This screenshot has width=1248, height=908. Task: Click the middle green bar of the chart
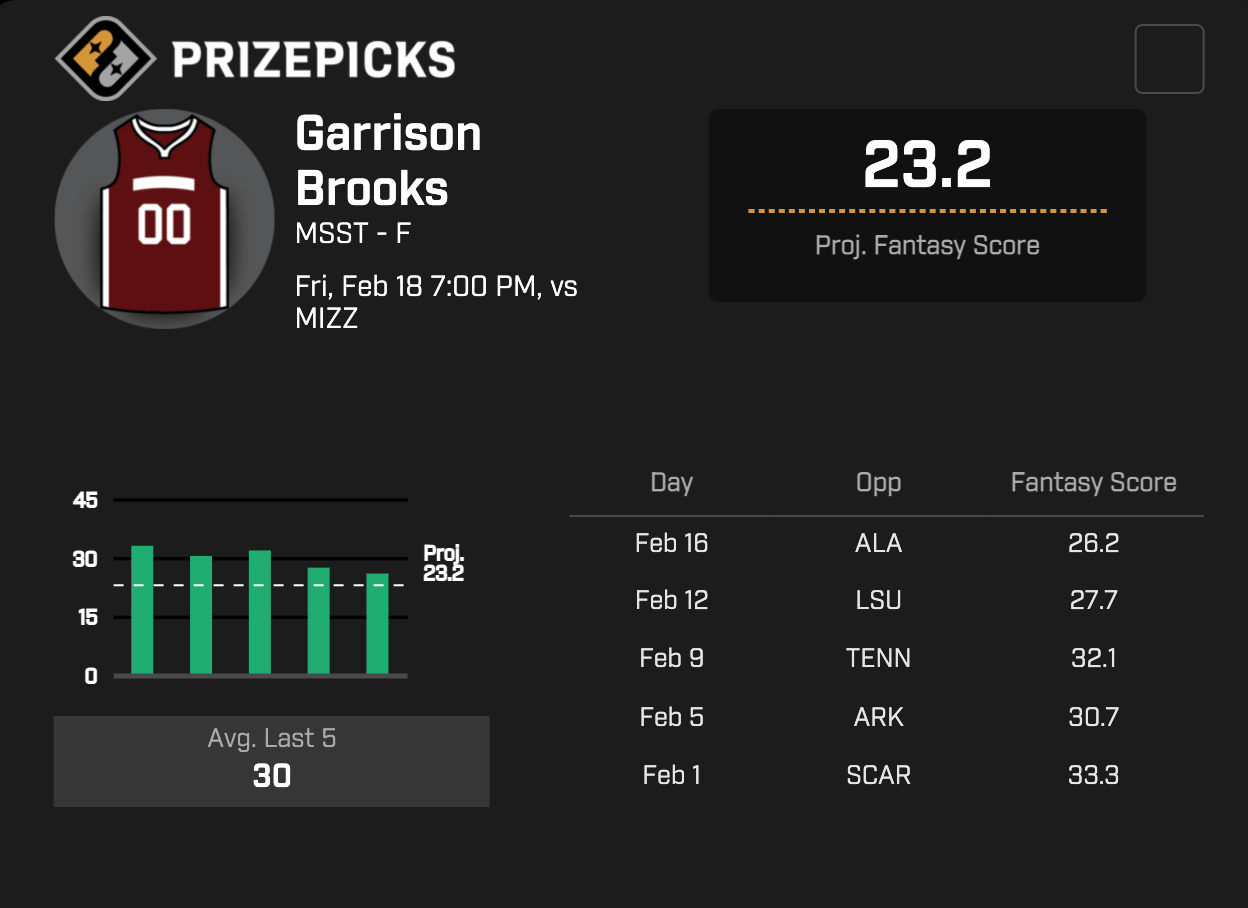(x=260, y=612)
